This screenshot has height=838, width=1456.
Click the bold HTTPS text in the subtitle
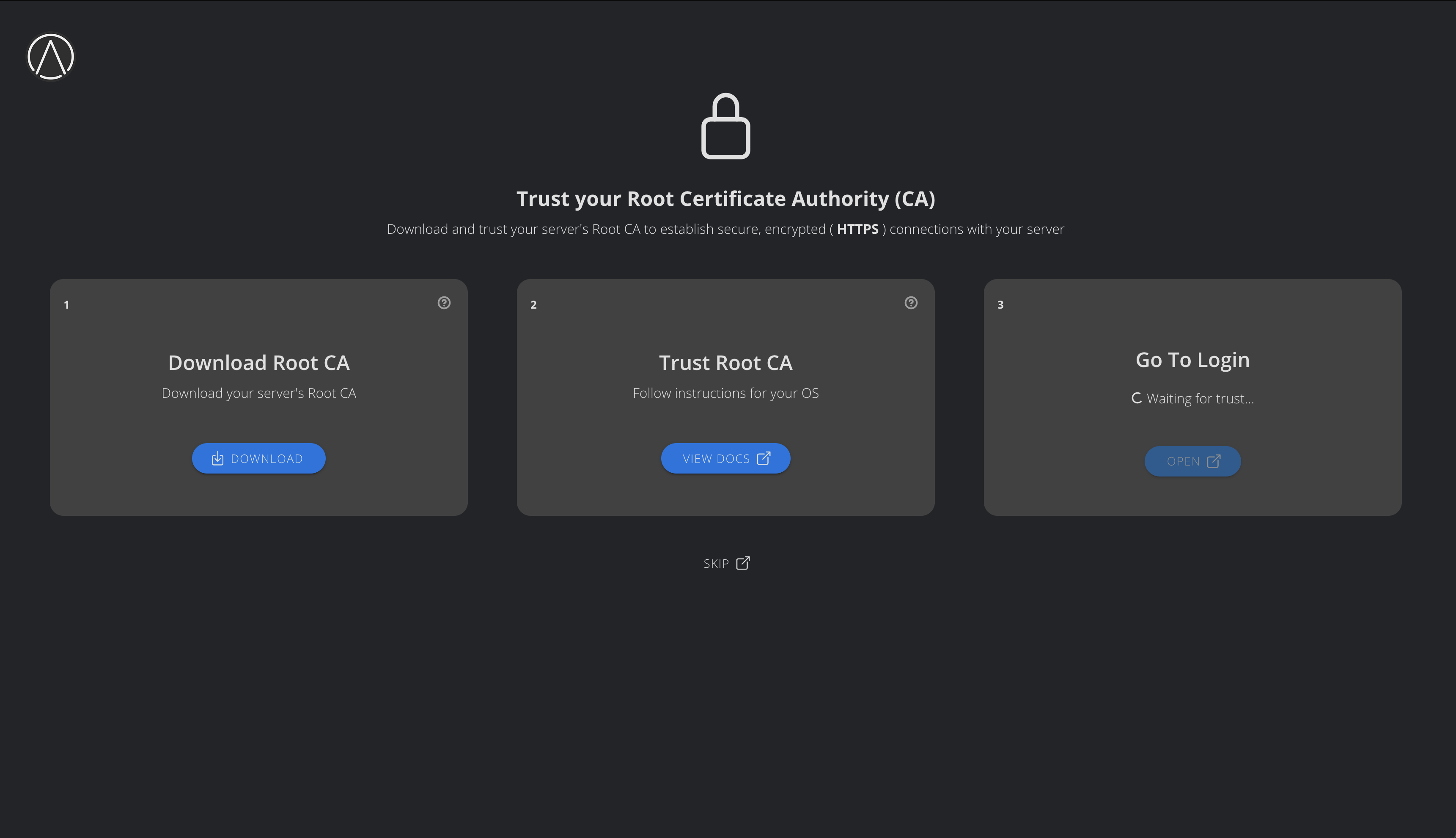pyautogui.click(x=857, y=229)
